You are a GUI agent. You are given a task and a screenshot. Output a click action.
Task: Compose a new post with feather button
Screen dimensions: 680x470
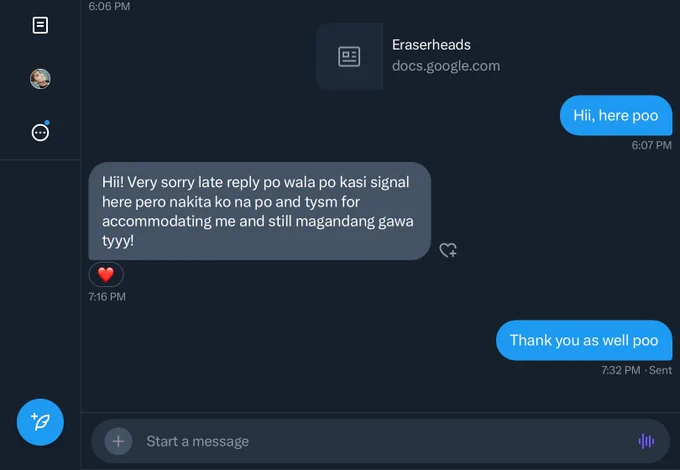point(40,422)
